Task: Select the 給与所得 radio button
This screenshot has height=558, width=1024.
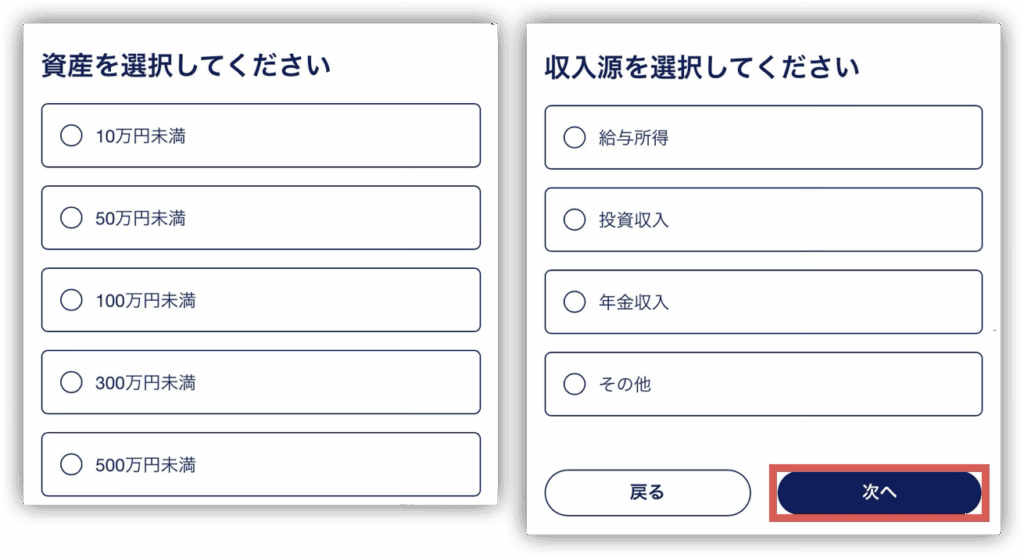Action: coord(575,138)
